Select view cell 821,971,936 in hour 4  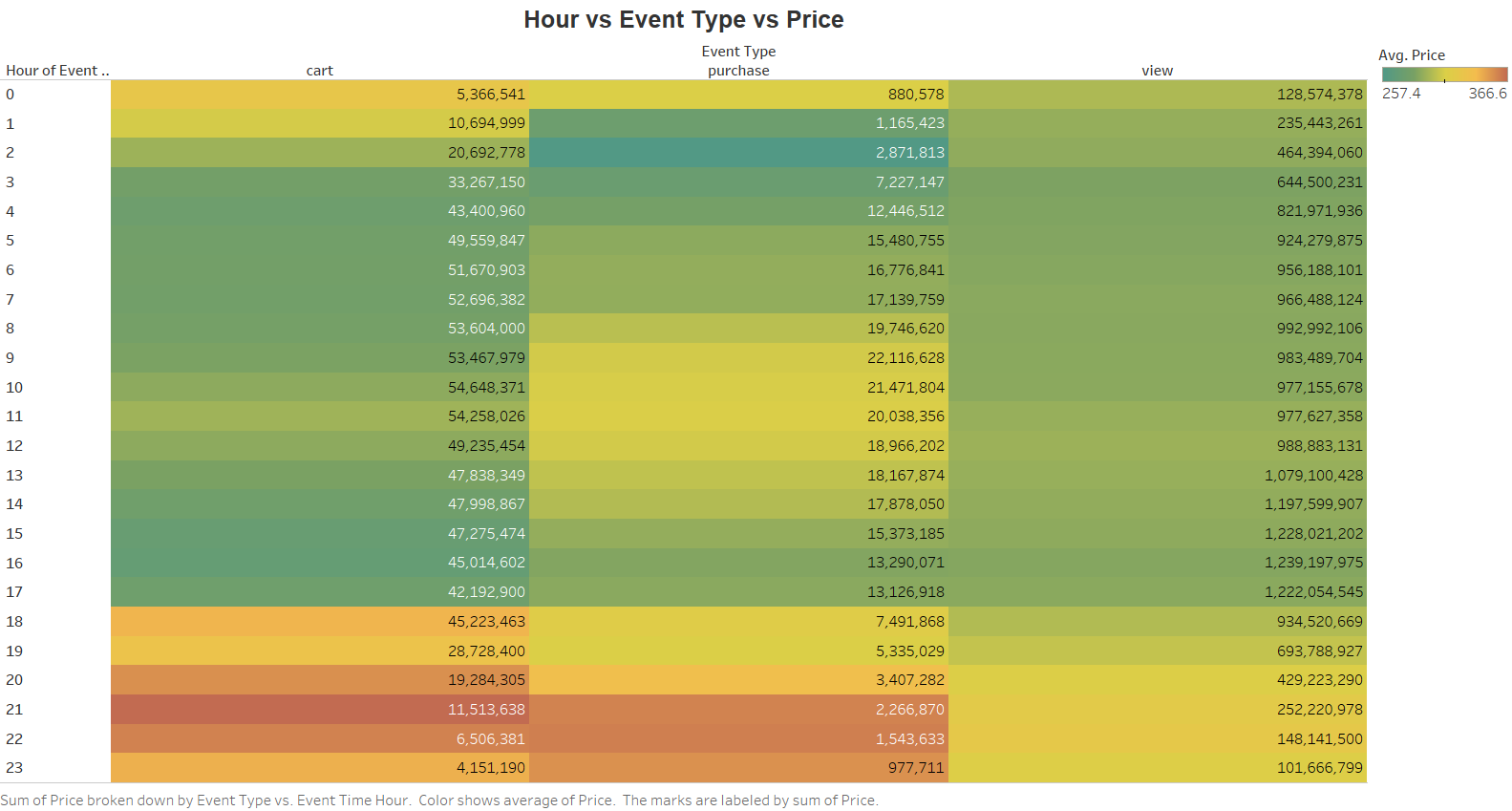[1158, 211]
